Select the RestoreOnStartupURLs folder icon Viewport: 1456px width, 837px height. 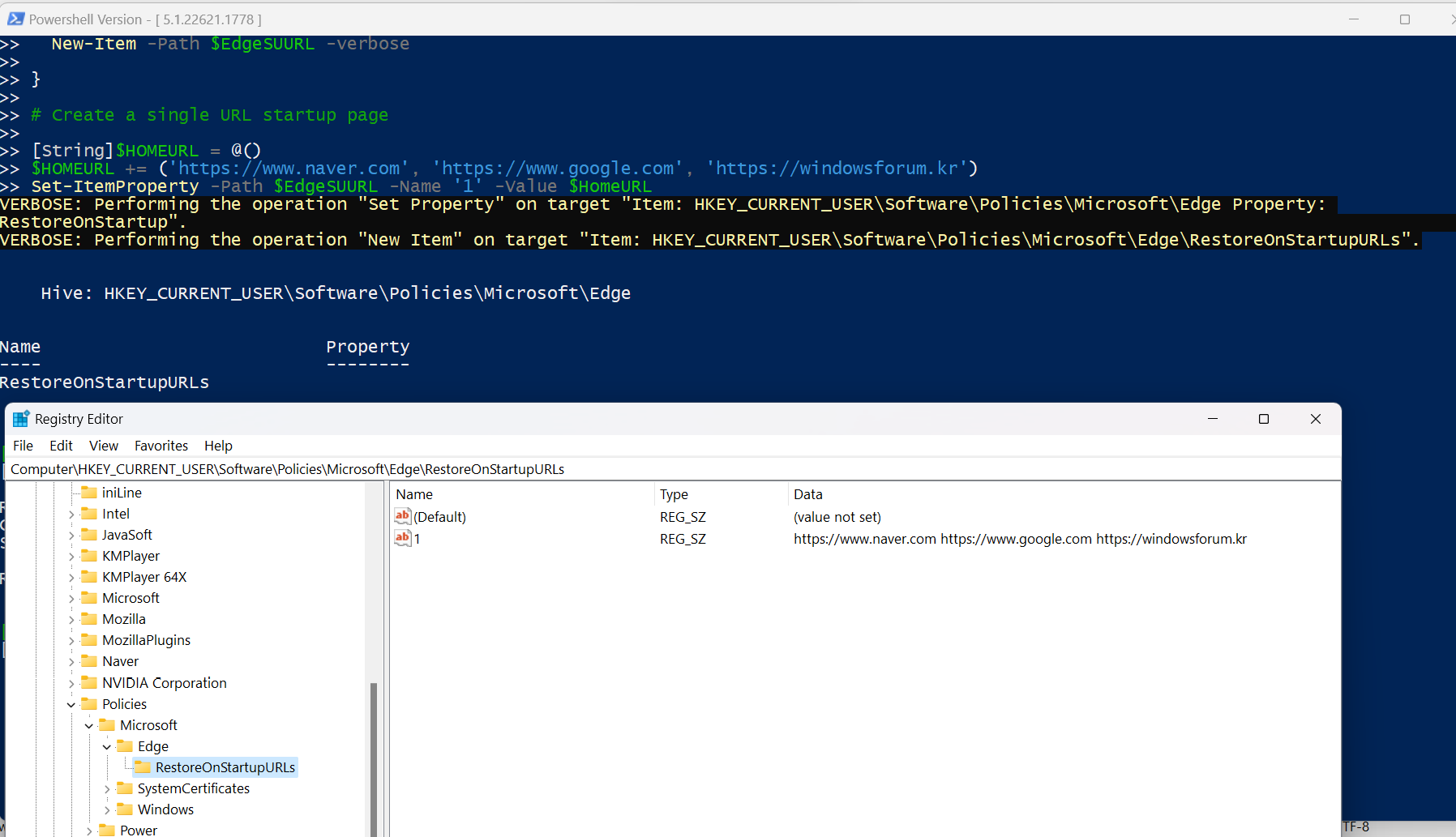[143, 767]
